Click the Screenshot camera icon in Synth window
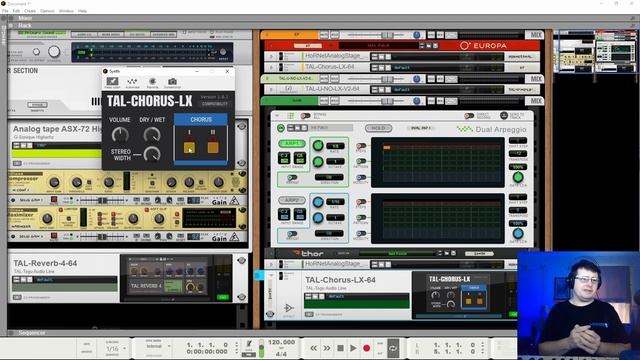The height and width of the screenshot is (360, 640). coord(172,83)
